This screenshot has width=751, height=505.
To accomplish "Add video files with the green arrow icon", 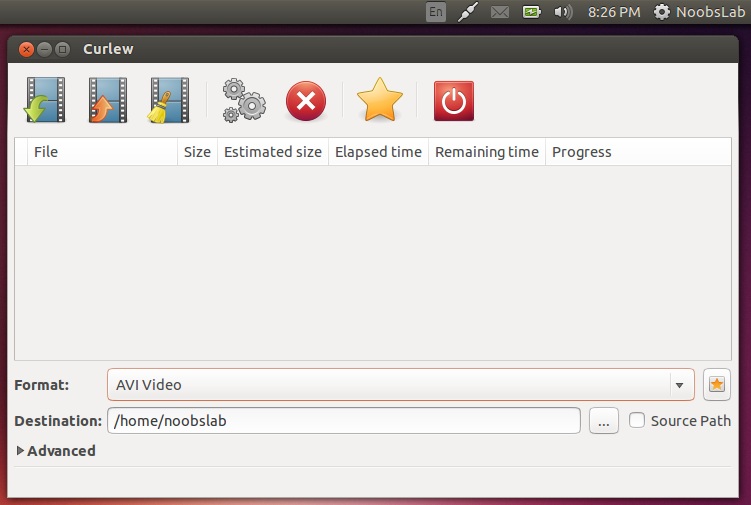I will tap(45, 100).
